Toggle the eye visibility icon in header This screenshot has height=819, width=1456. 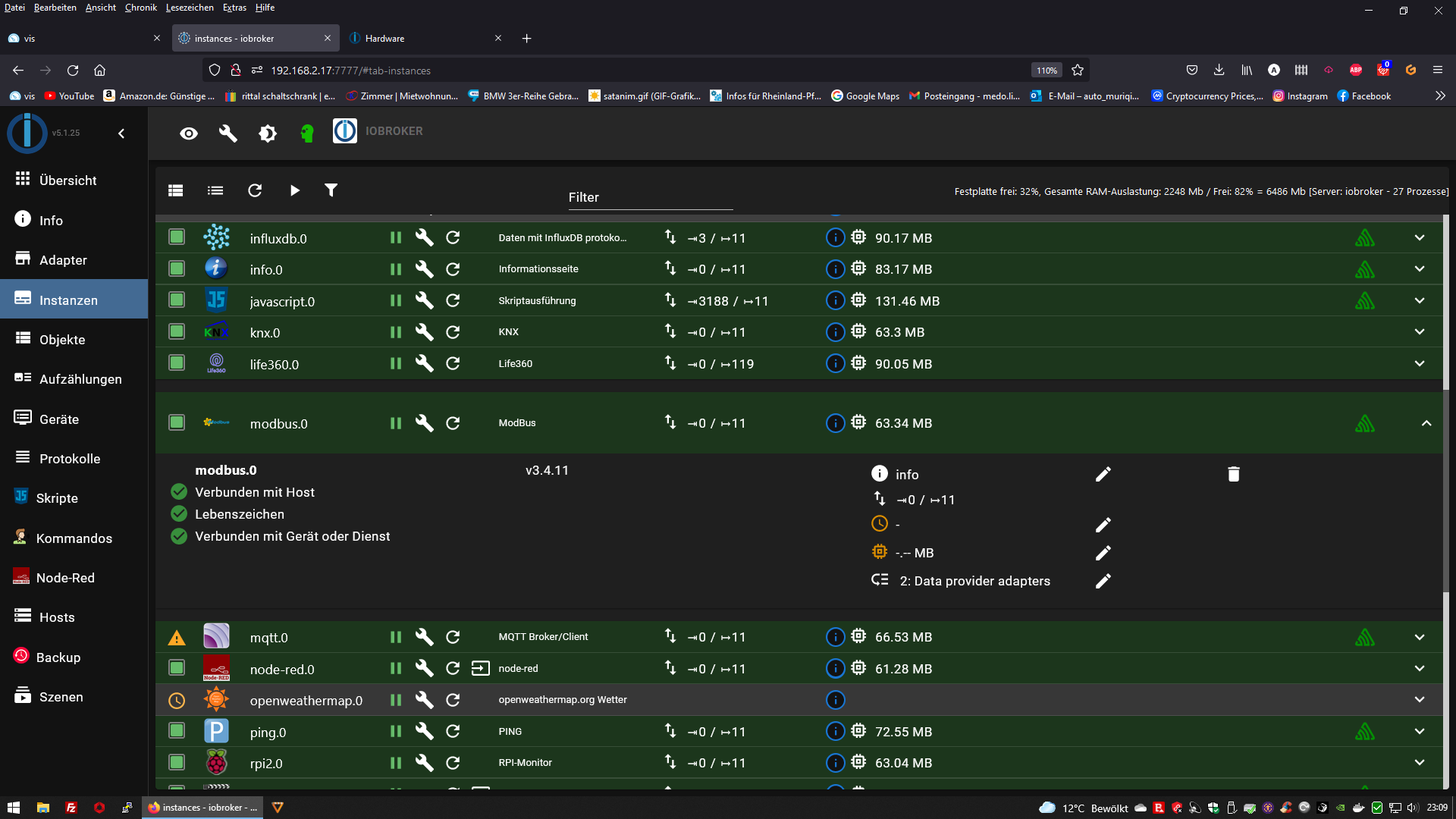[188, 133]
